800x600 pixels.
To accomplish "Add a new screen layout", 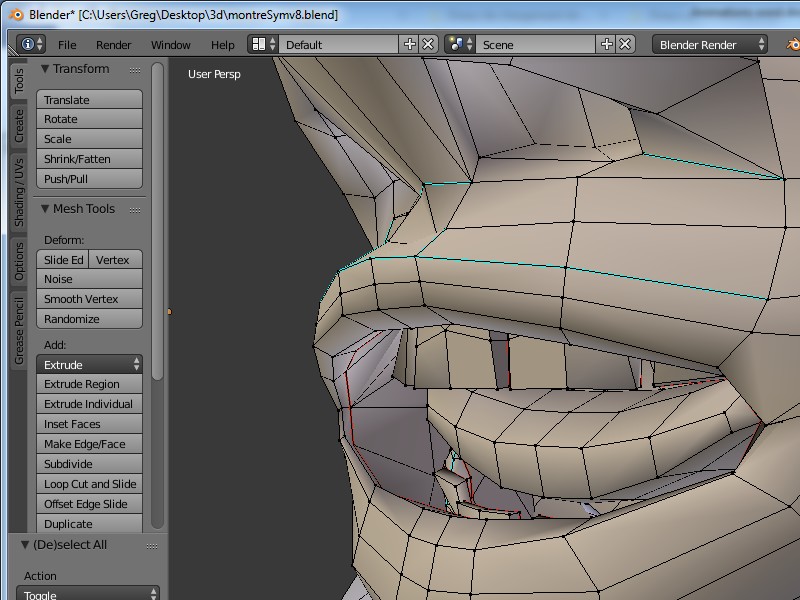I will pyautogui.click(x=409, y=44).
